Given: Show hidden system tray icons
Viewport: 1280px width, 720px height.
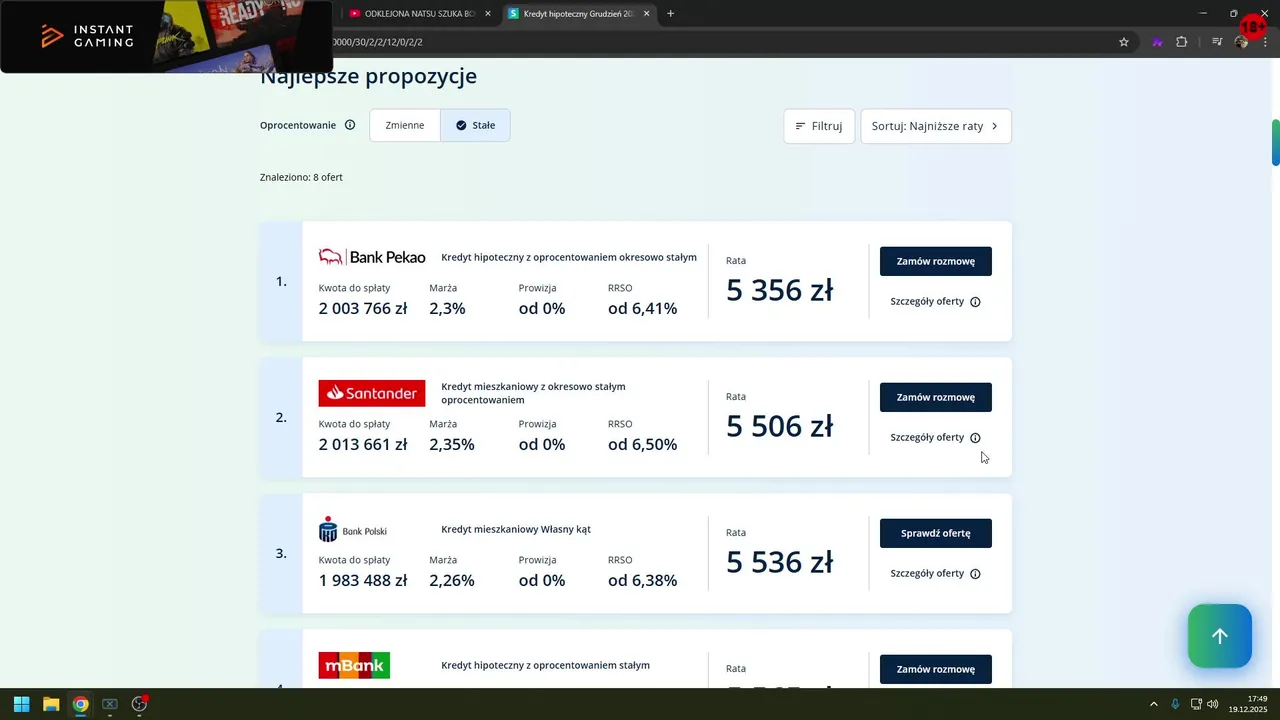Looking at the screenshot, I should tap(1154, 704).
